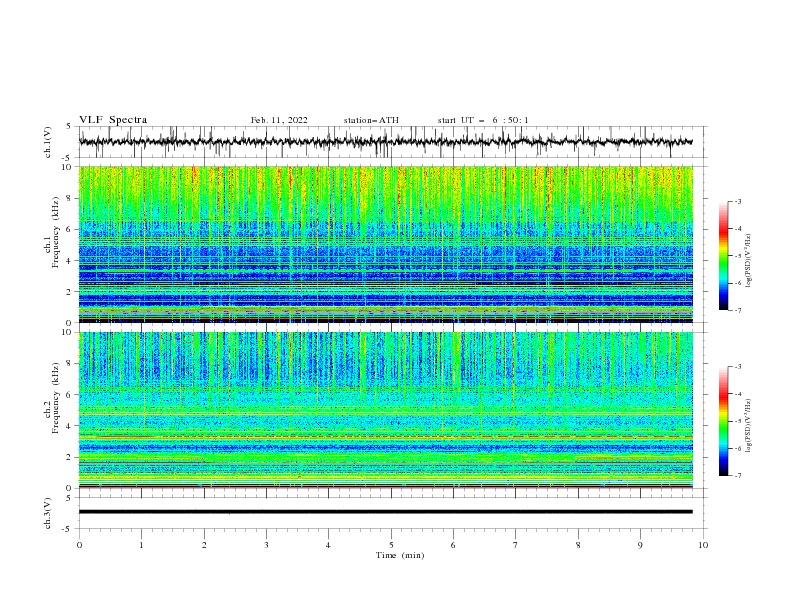
Task: Select the "start UT = 6 :50: 1" label
Action: click(x=483, y=120)
